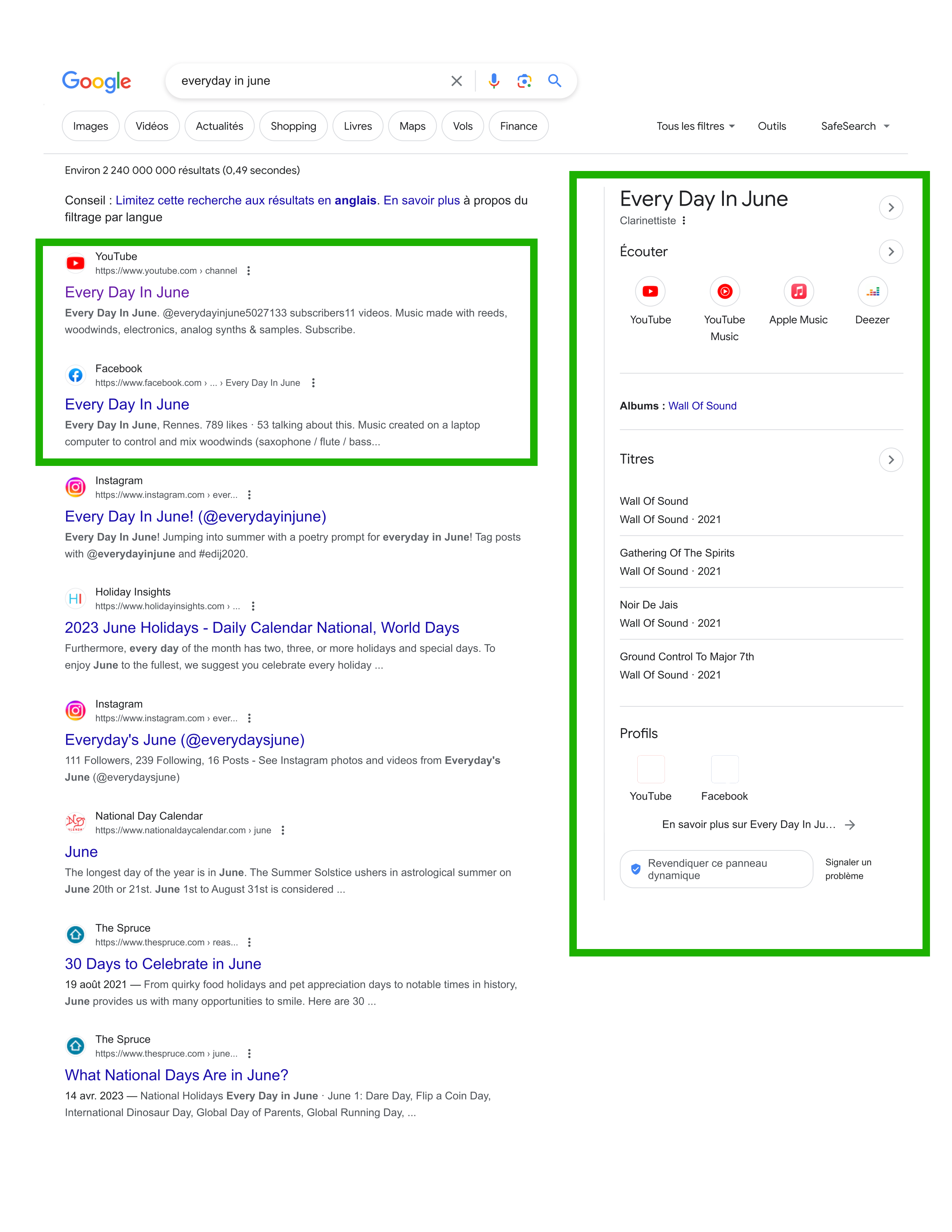Limit search to results in anglais

pos(246,200)
